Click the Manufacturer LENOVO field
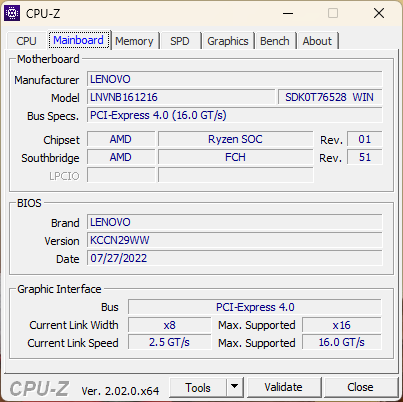Screen dimensions: 403x402 235,79
